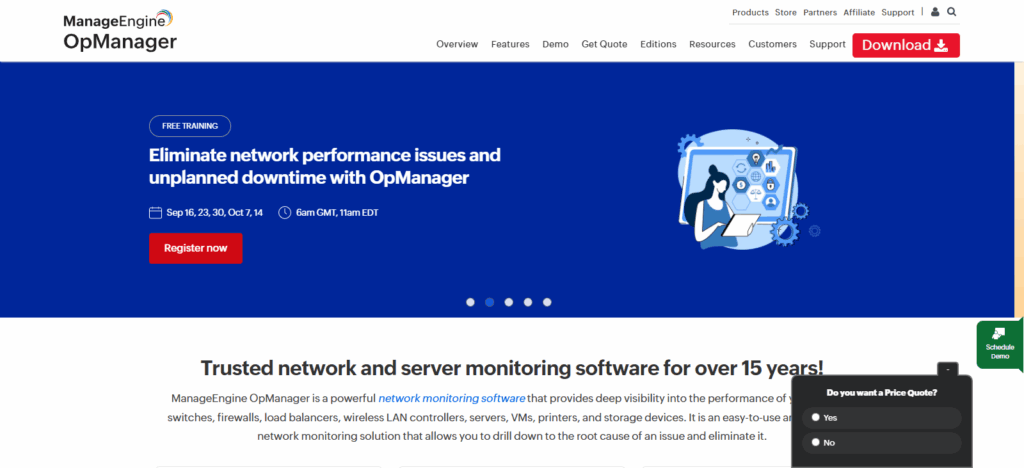Minimize the Price Quote popup
The image size is (1024, 468).
948,369
